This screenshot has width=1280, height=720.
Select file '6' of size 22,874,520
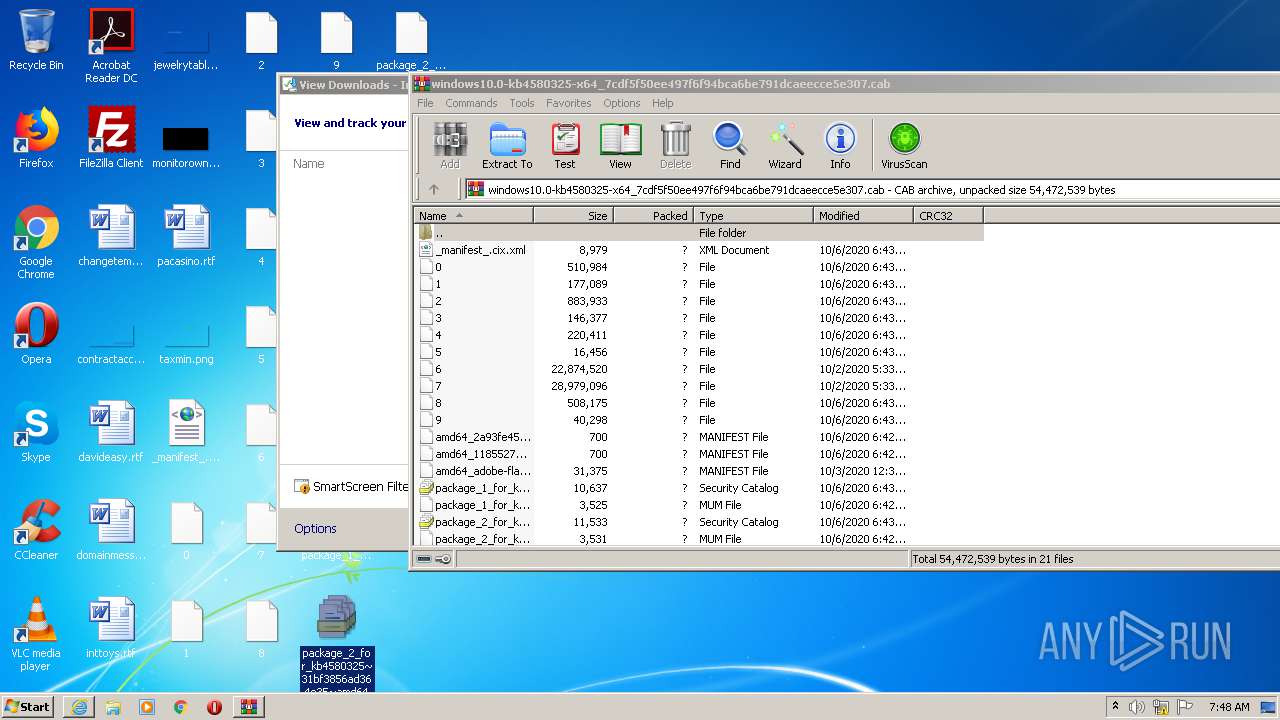click(x=698, y=369)
